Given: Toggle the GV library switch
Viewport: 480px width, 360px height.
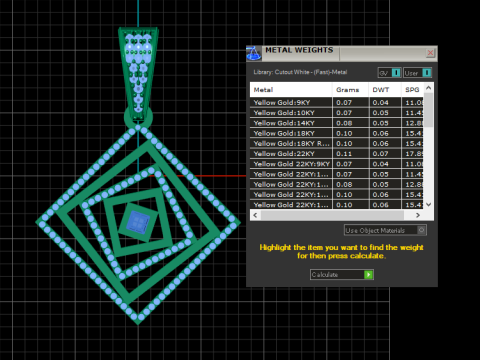Looking at the screenshot, I should 389,73.
